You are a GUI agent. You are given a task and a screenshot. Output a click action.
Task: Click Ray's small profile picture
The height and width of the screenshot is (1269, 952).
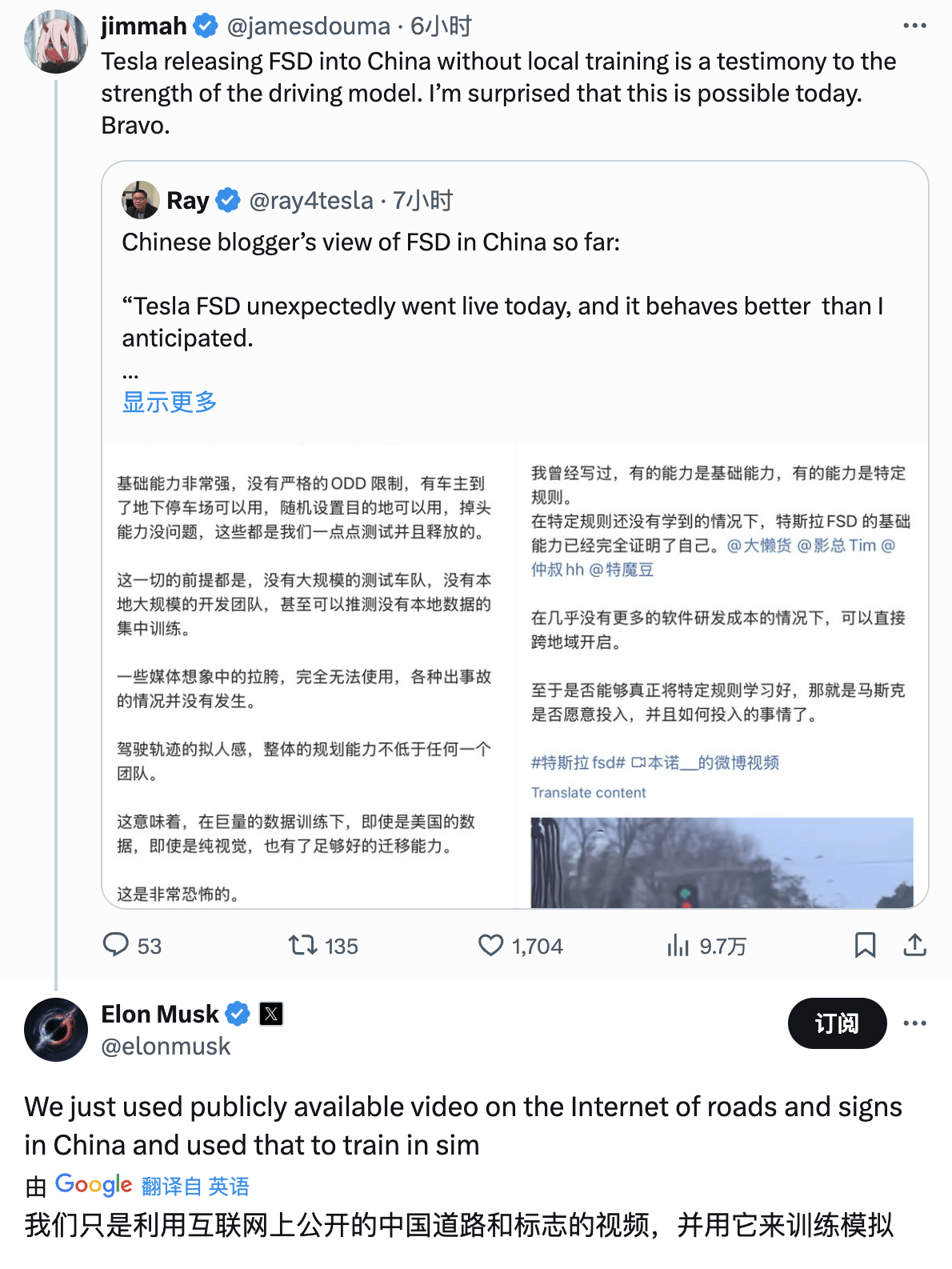tap(141, 200)
